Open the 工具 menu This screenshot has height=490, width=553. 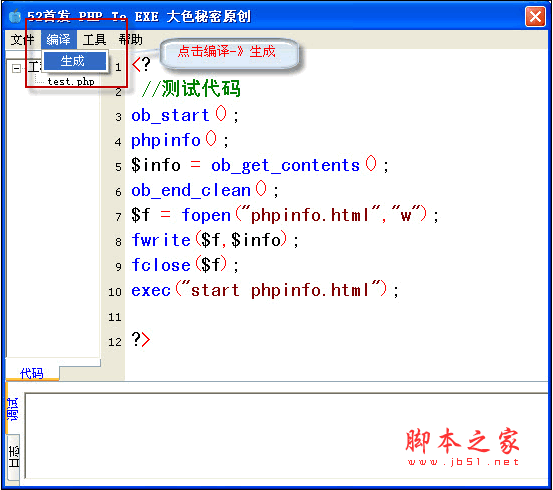pyautogui.click(x=94, y=40)
